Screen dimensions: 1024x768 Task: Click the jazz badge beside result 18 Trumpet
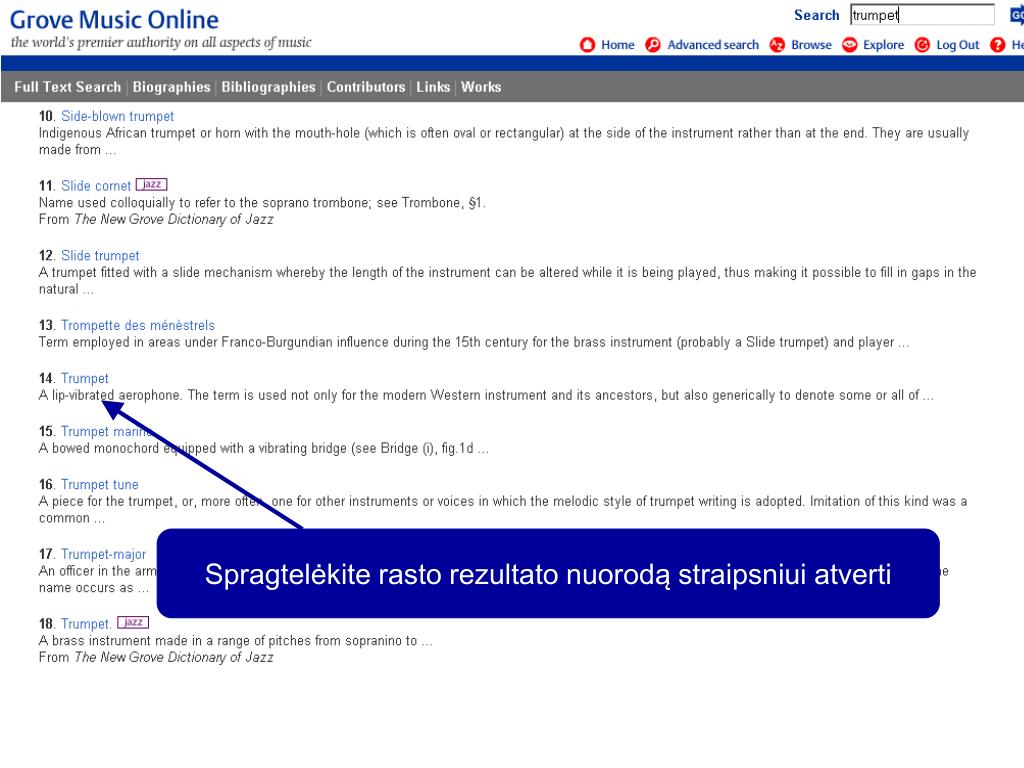pos(133,622)
